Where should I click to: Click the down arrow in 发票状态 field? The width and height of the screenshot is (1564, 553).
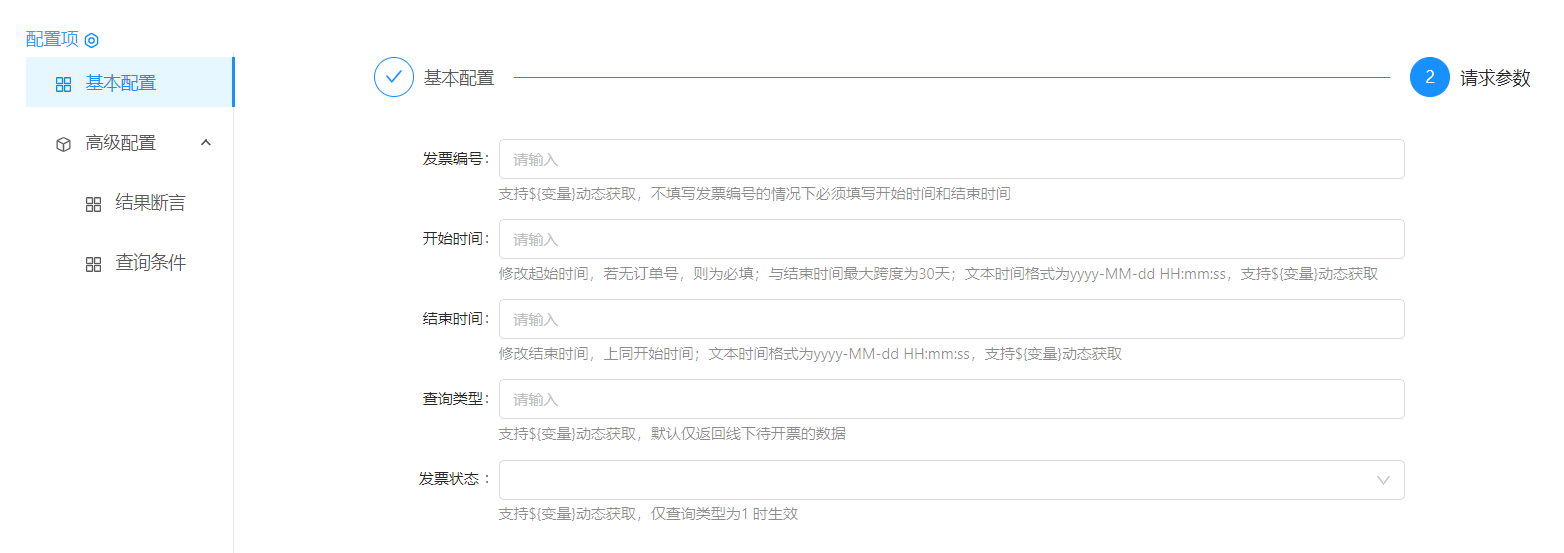coord(1383,480)
